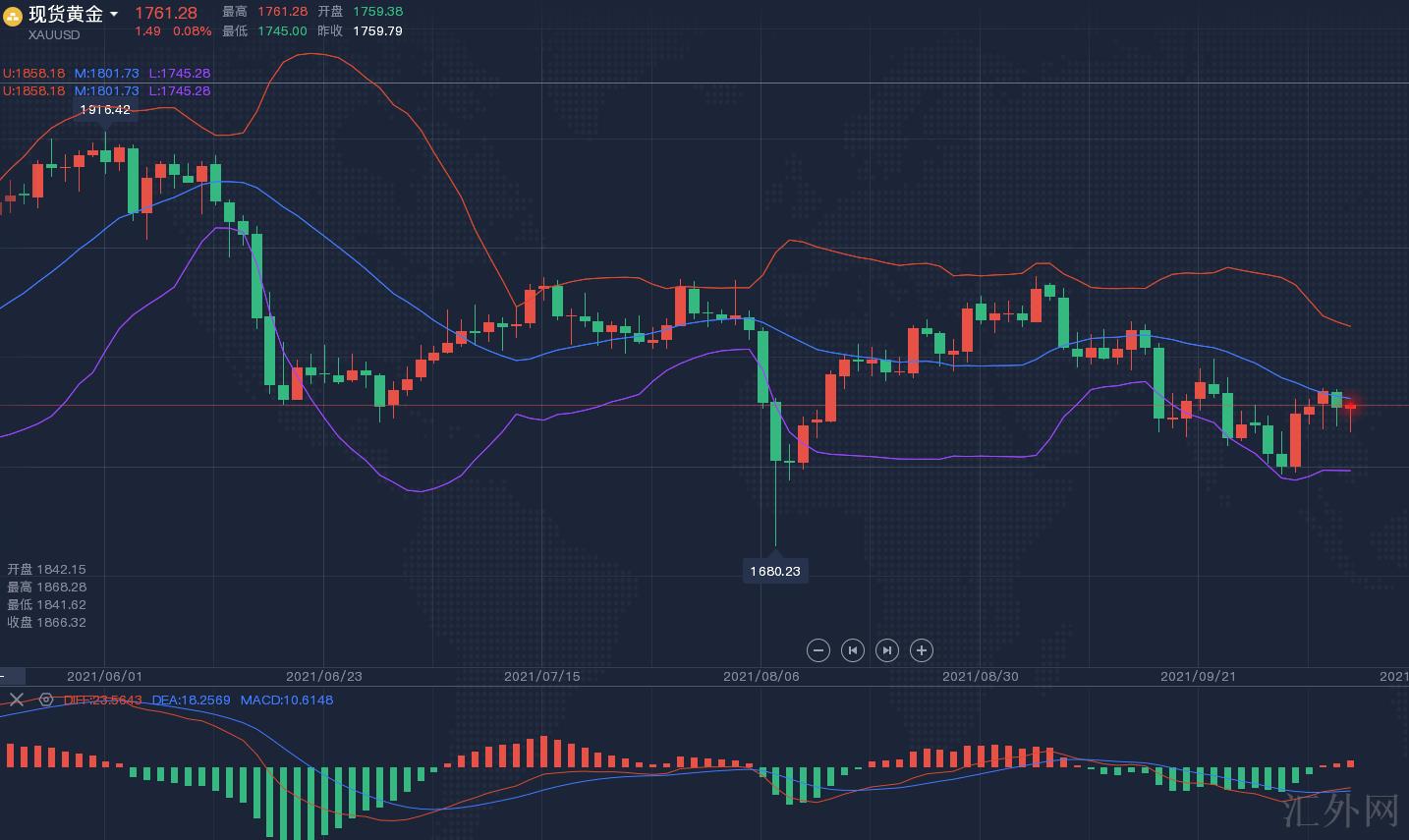1409x840 pixels.
Task: Jump to the earliest candles with skip-back button
Action: pyautogui.click(x=852, y=650)
